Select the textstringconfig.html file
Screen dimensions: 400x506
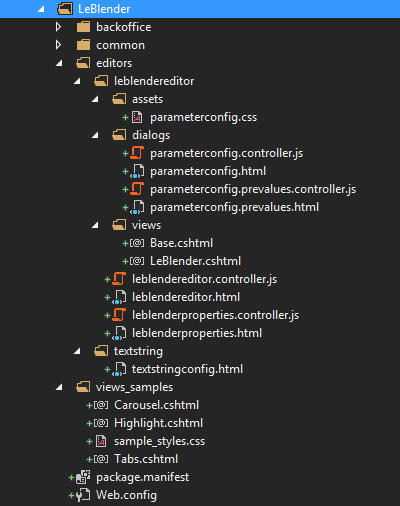click(x=187, y=369)
